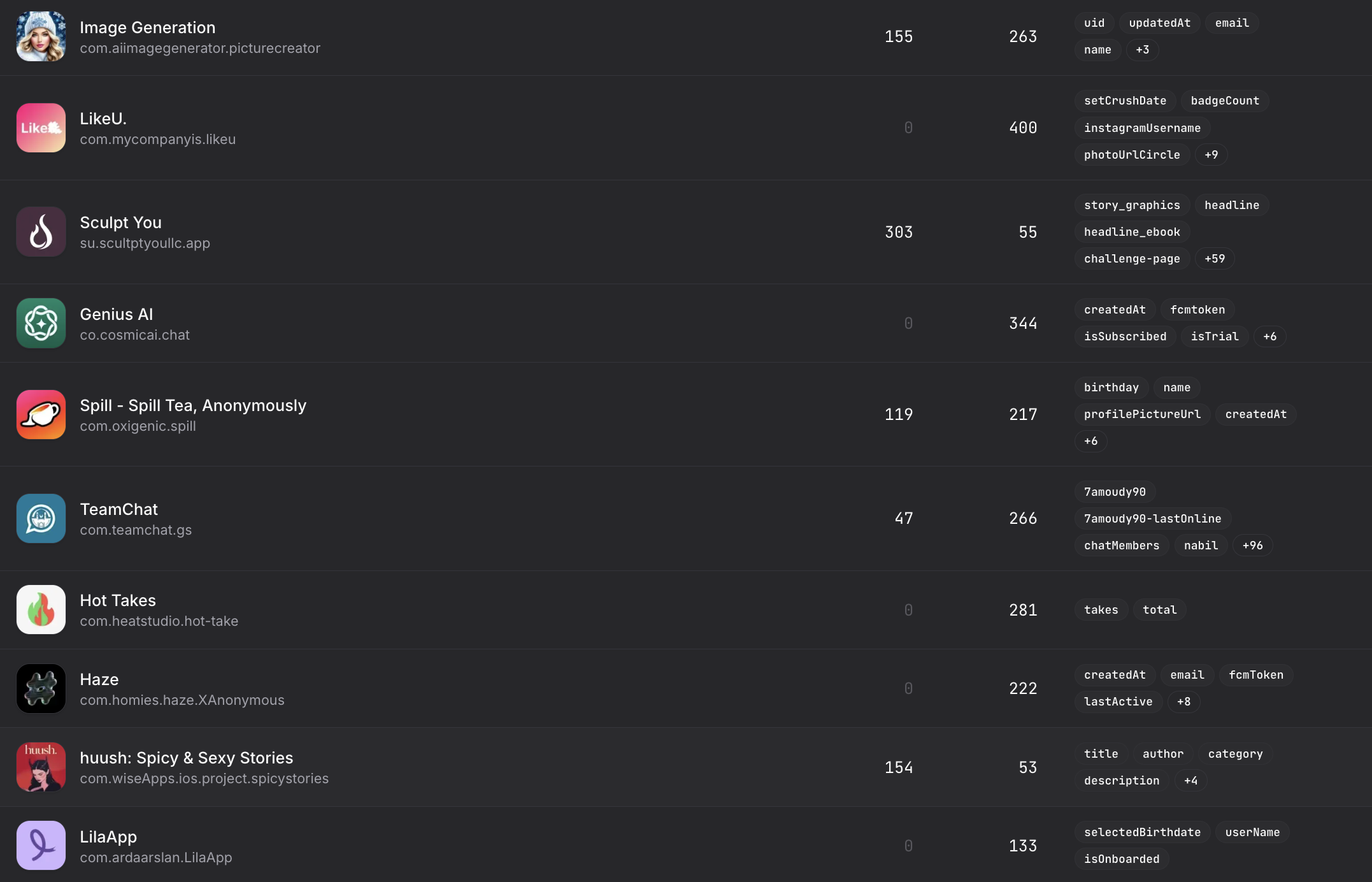
Task: Select the Haze hashtag app icon
Action: (x=41, y=688)
